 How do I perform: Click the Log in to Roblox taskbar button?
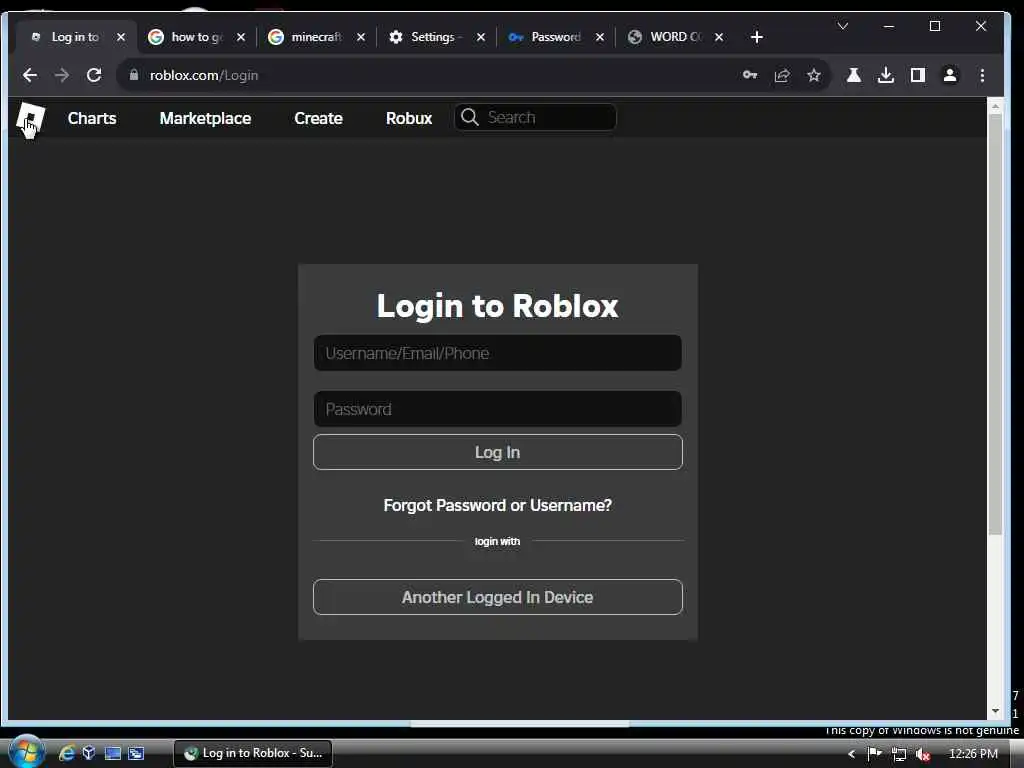[253, 753]
